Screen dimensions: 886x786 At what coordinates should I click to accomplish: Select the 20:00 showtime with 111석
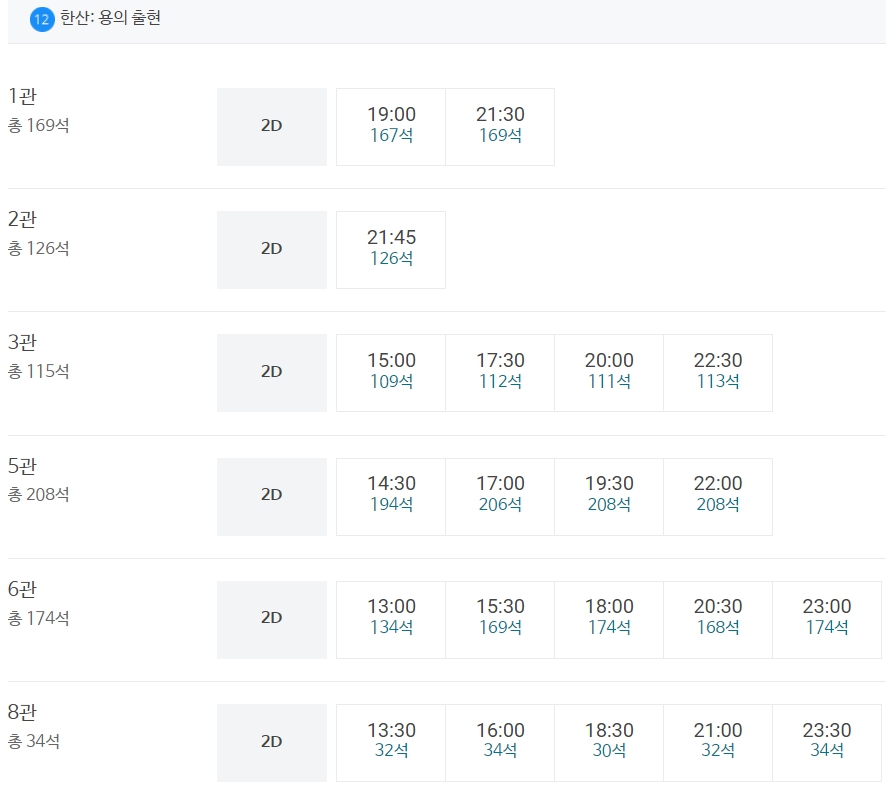(x=609, y=373)
